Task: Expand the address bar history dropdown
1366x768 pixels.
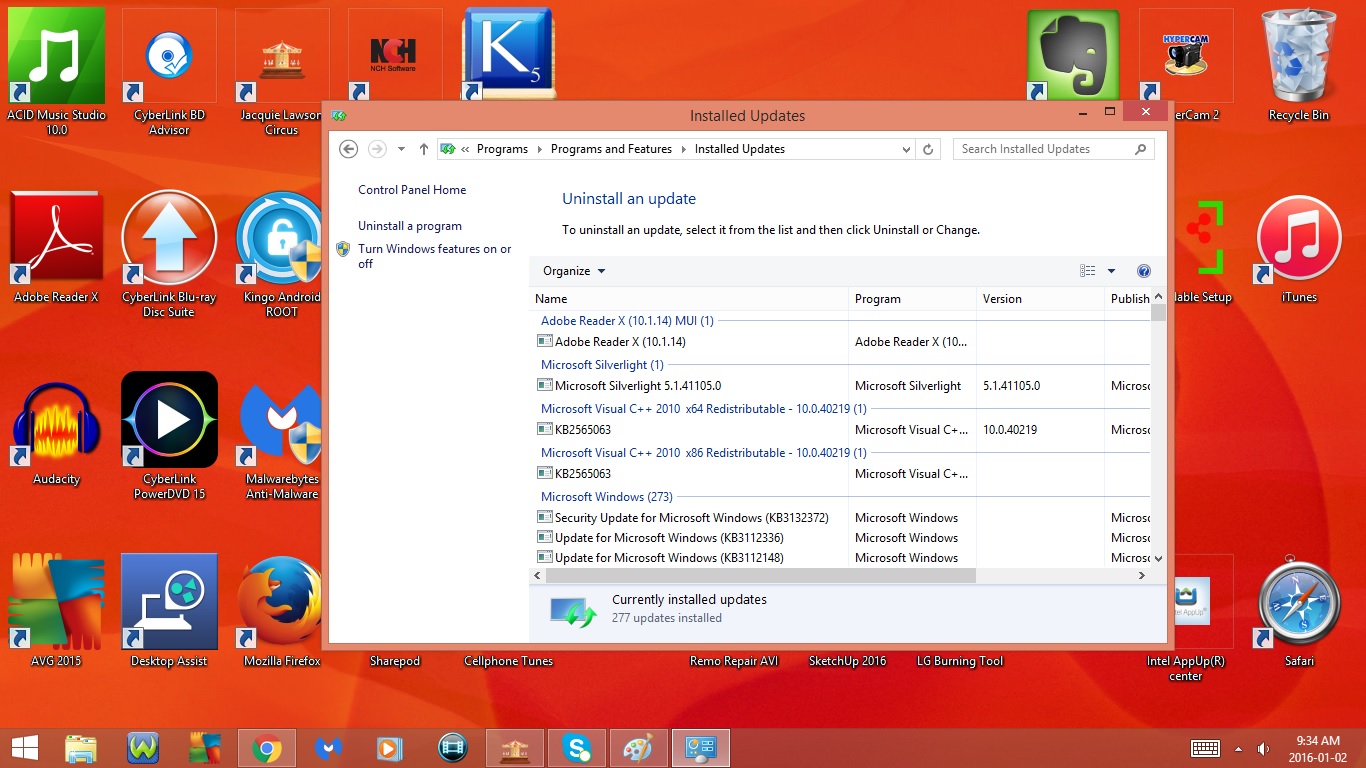Action: click(907, 149)
